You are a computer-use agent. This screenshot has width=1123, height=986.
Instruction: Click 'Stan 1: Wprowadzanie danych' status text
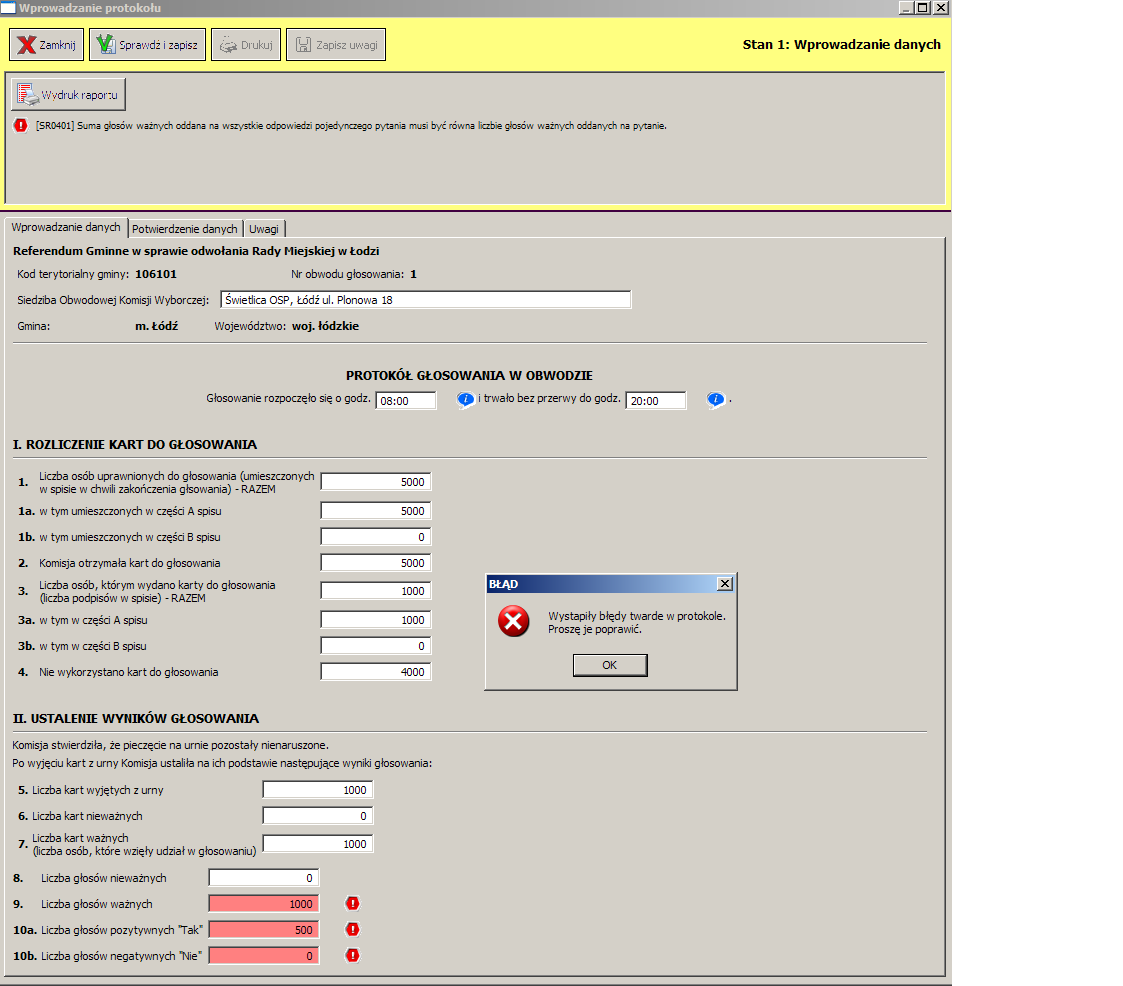tap(842, 44)
